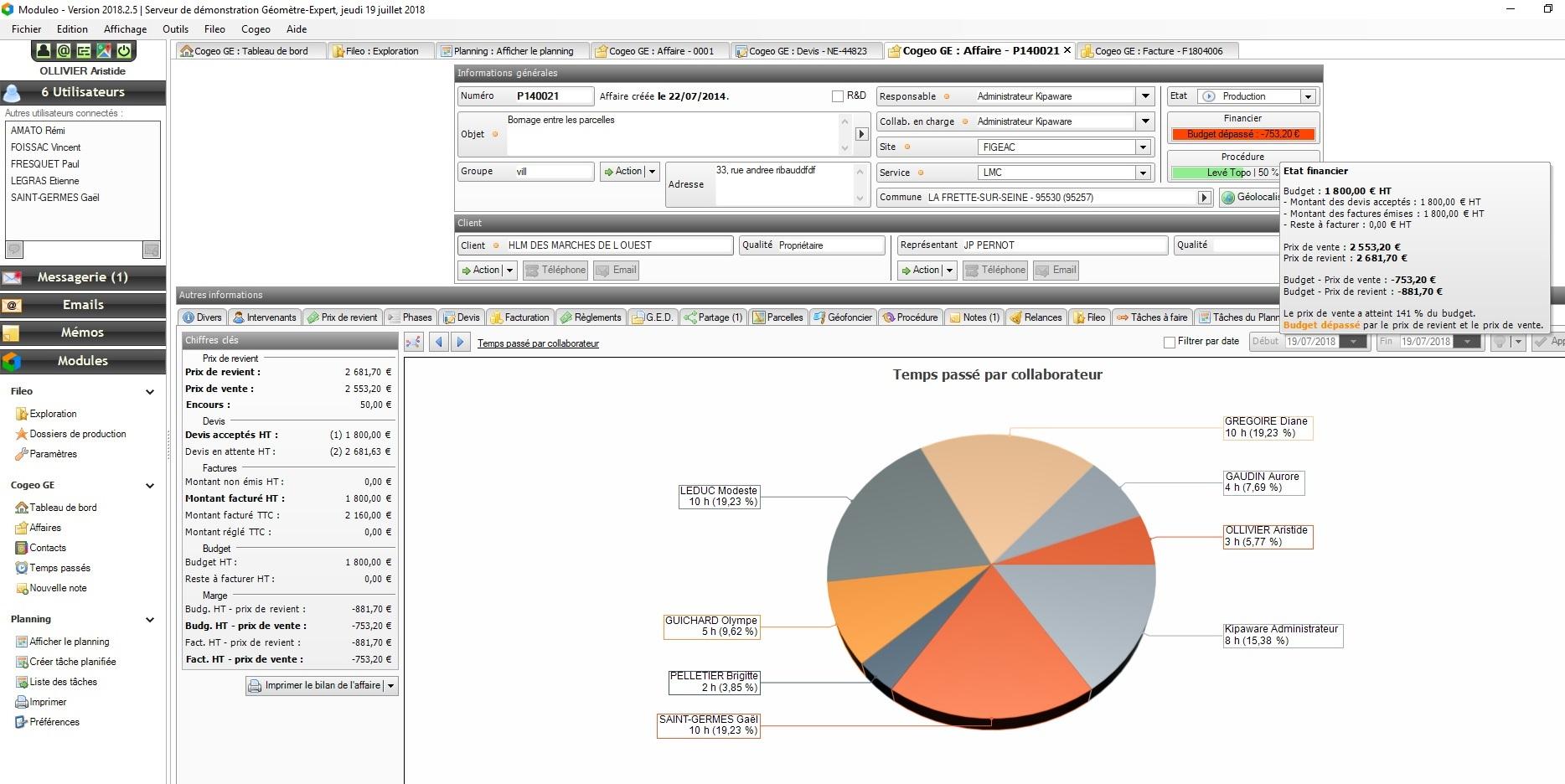The height and width of the screenshot is (784, 1565).
Task: Switch to the Règlements tab
Action: 591,317
